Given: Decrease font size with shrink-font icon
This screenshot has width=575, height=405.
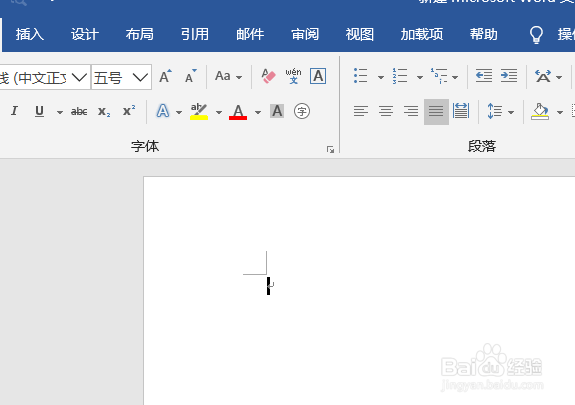Looking at the screenshot, I should [190, 76].
